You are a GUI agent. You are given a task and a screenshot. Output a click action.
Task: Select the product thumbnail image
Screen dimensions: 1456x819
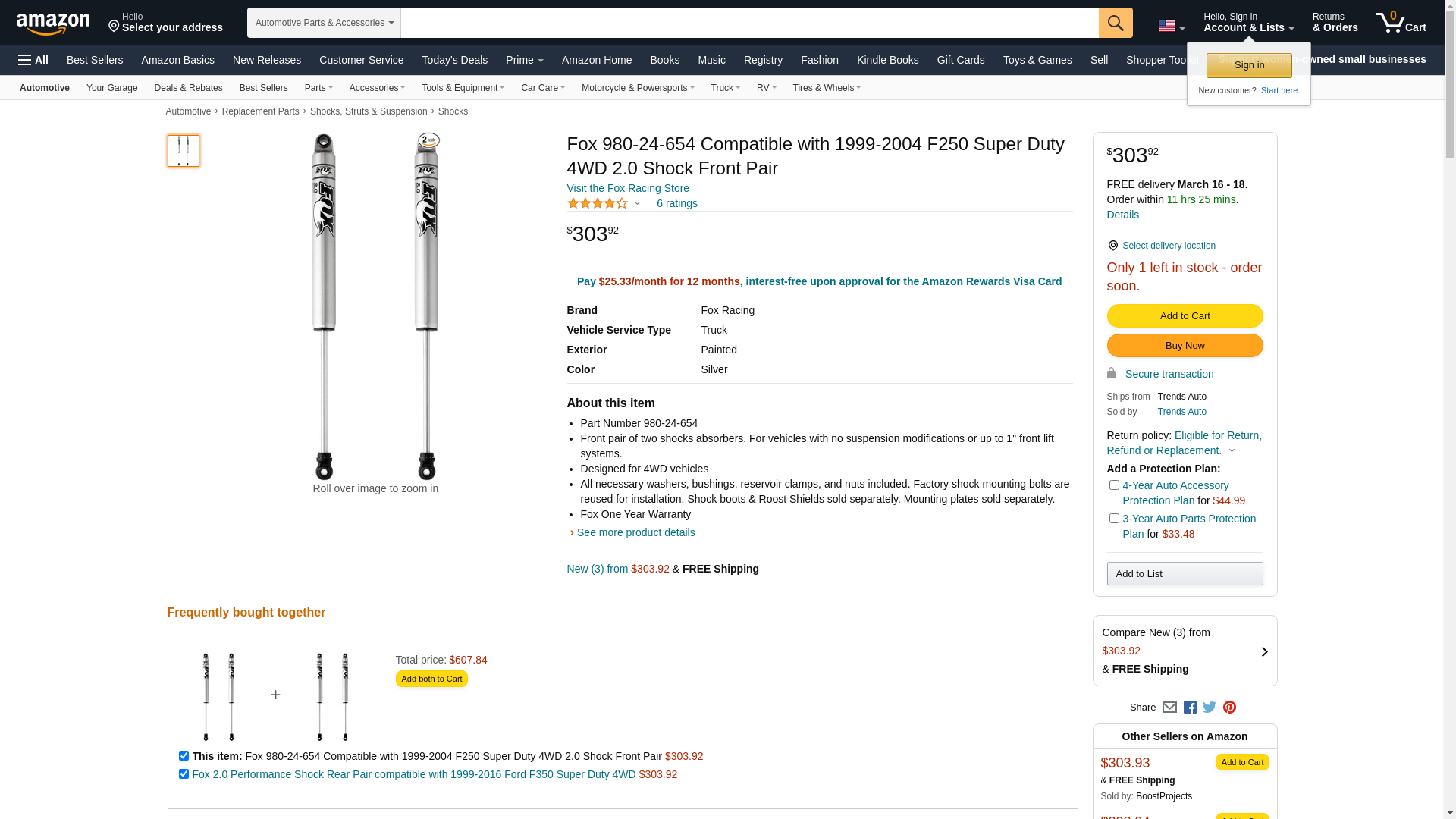184,151
